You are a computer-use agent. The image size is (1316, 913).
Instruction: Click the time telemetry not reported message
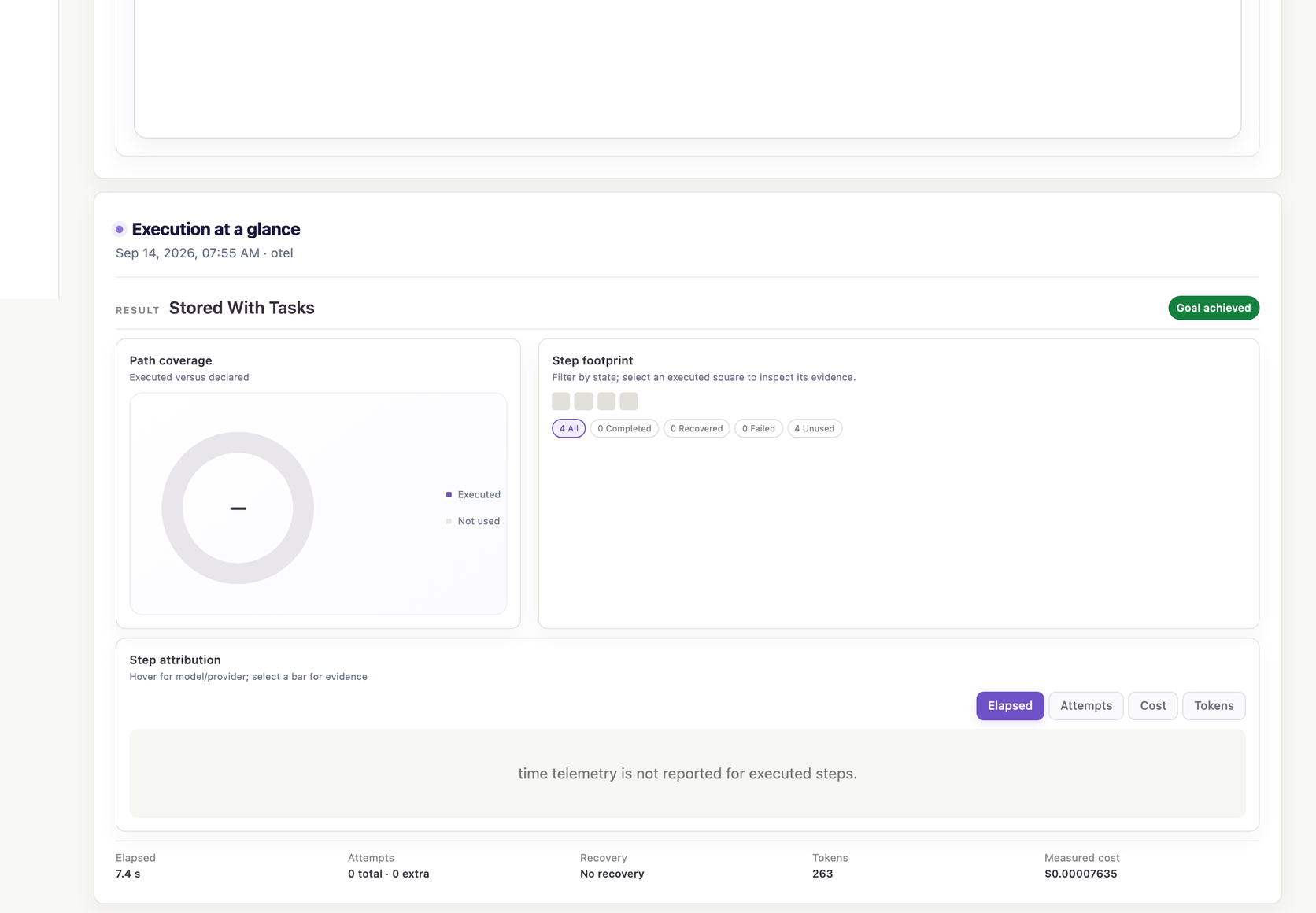click(687, 774)
